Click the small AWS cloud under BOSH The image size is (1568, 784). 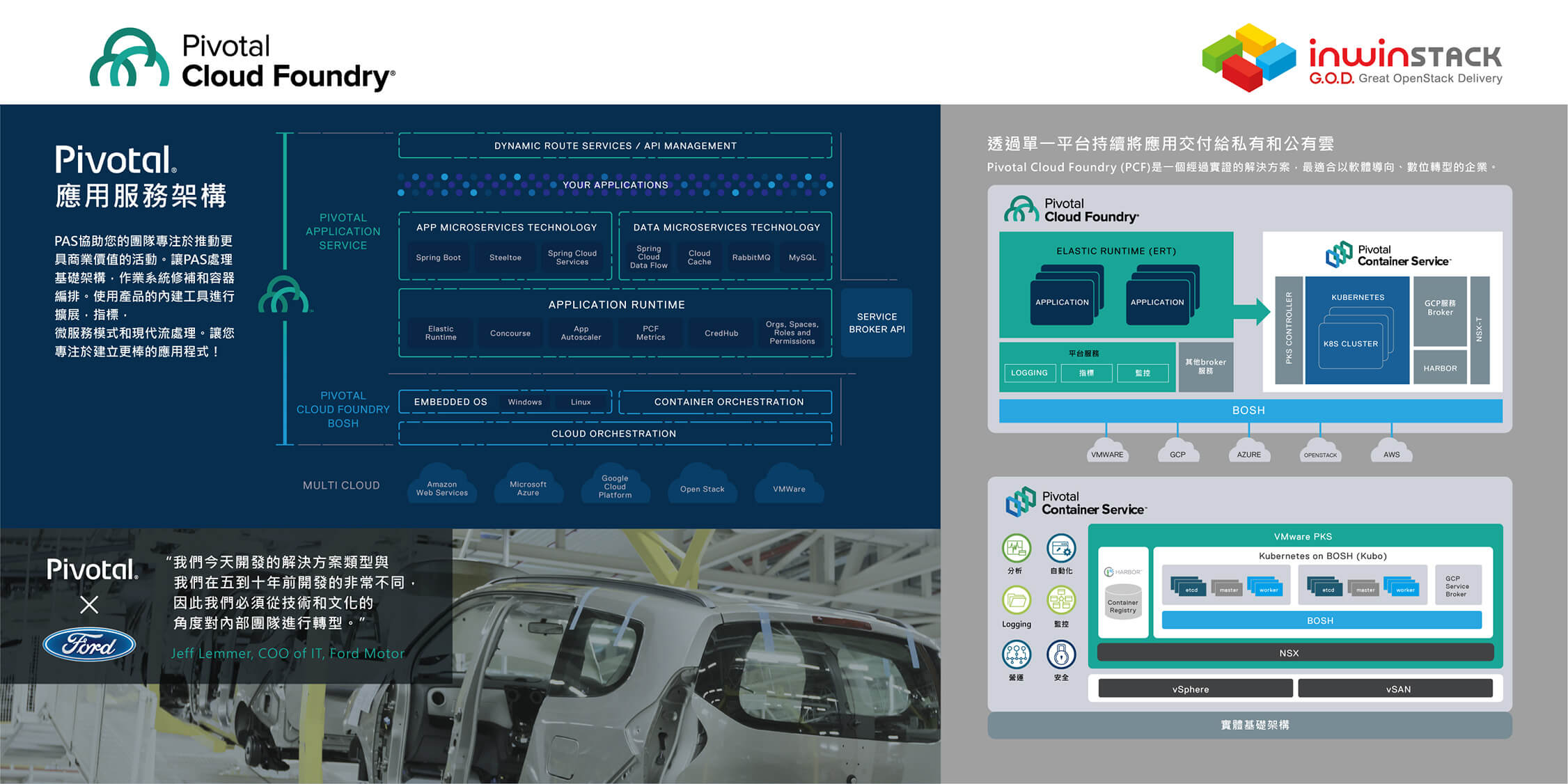(x=1391, y=450)
